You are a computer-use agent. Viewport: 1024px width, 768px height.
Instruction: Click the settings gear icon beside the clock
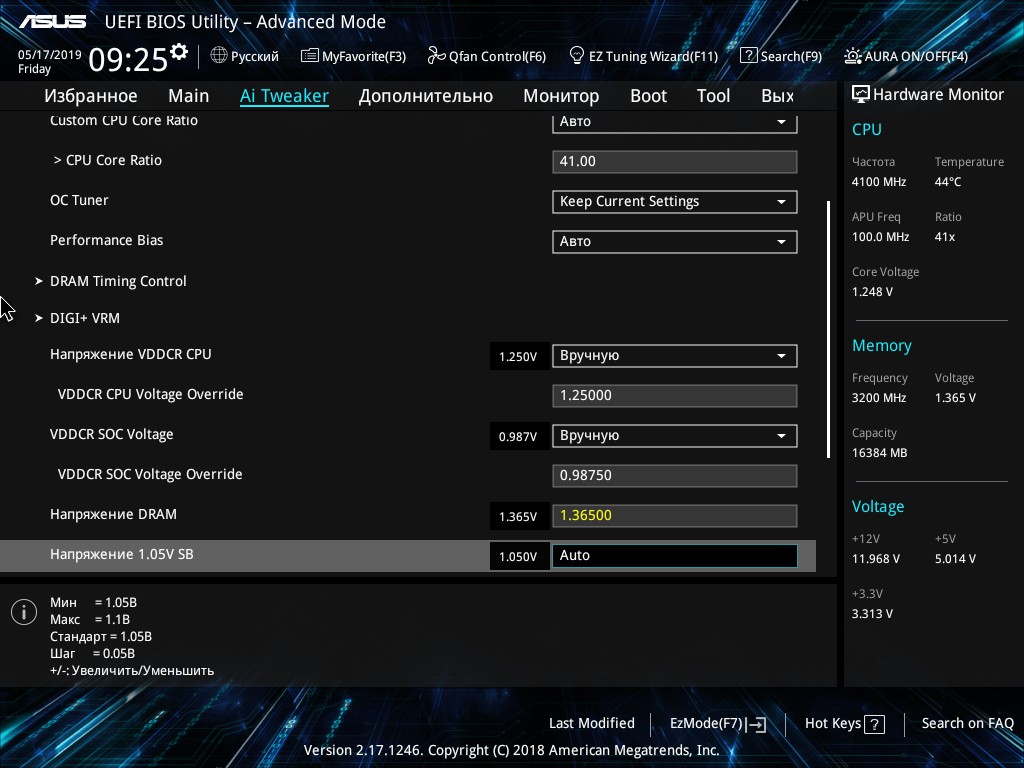click(178, 52)
